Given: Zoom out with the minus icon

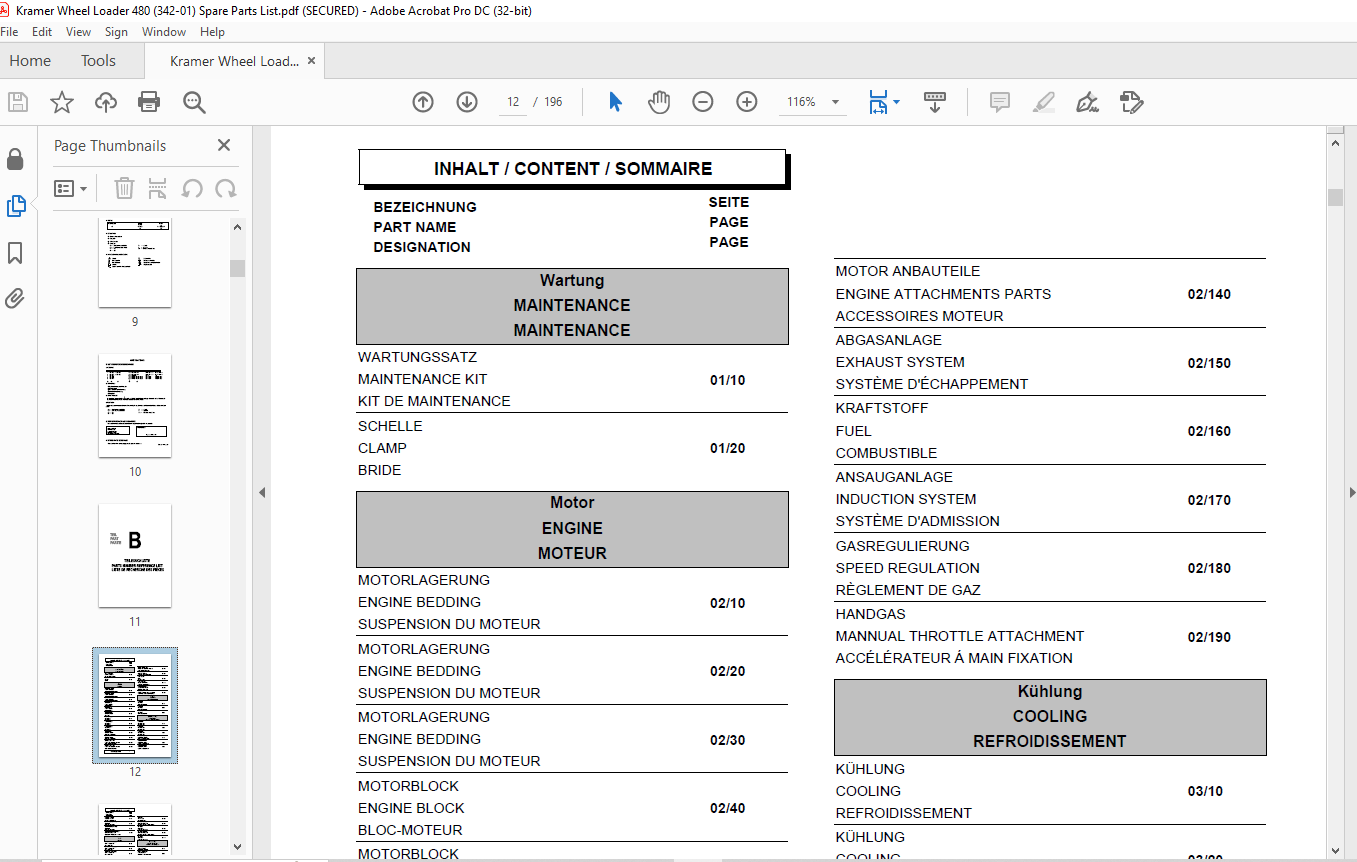Looking at the screenshot, I should [703, 102].
